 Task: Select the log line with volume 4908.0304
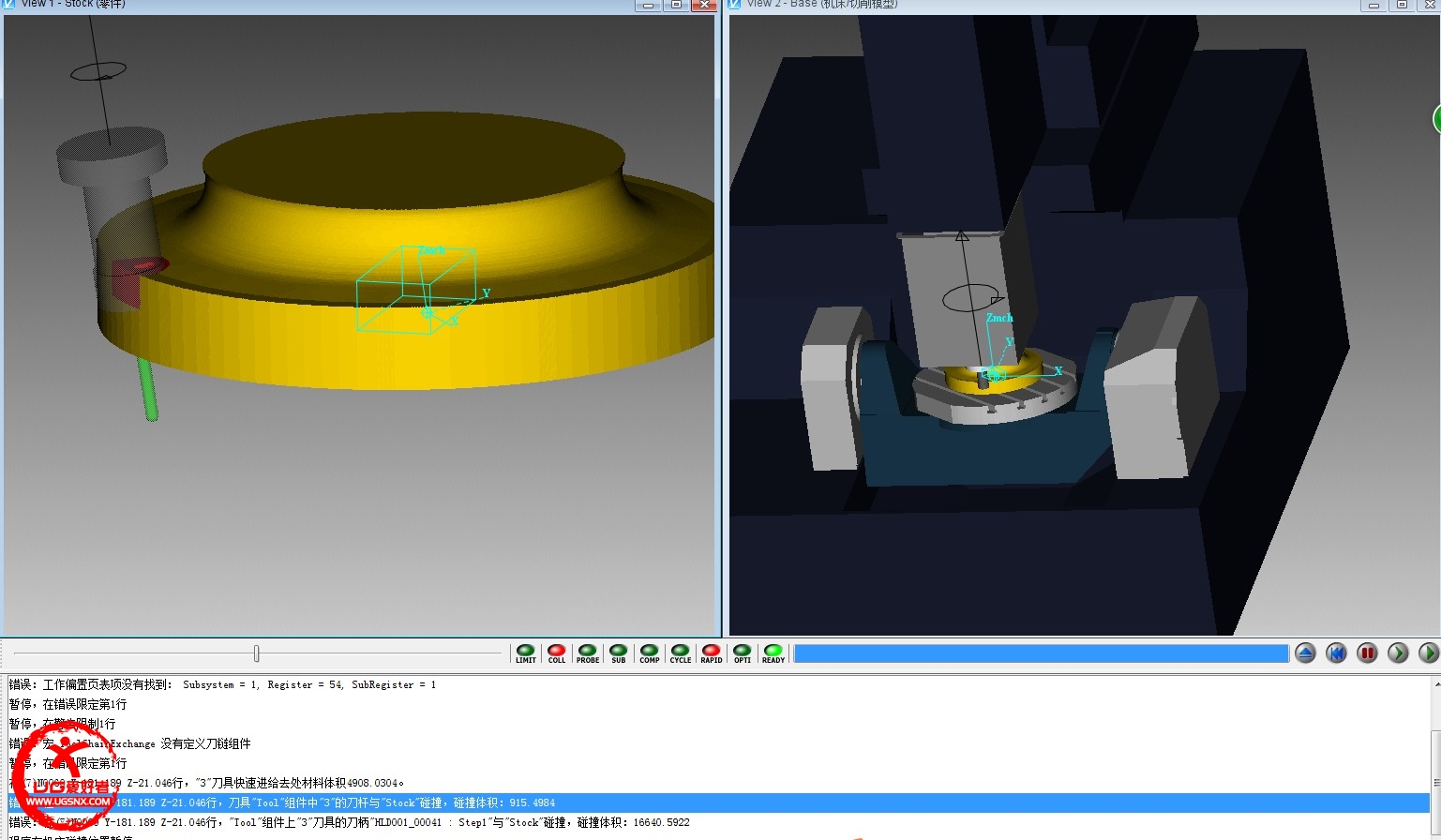719,783
